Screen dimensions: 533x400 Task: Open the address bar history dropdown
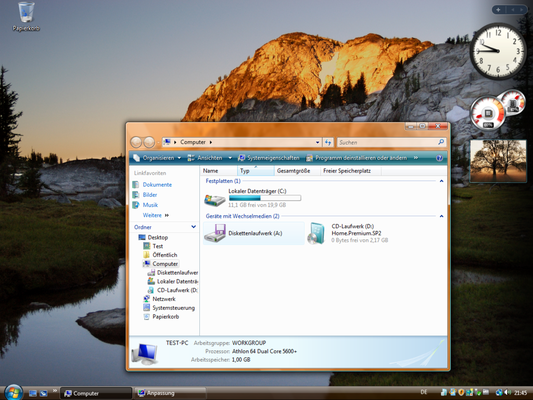(x=317, y=142)
